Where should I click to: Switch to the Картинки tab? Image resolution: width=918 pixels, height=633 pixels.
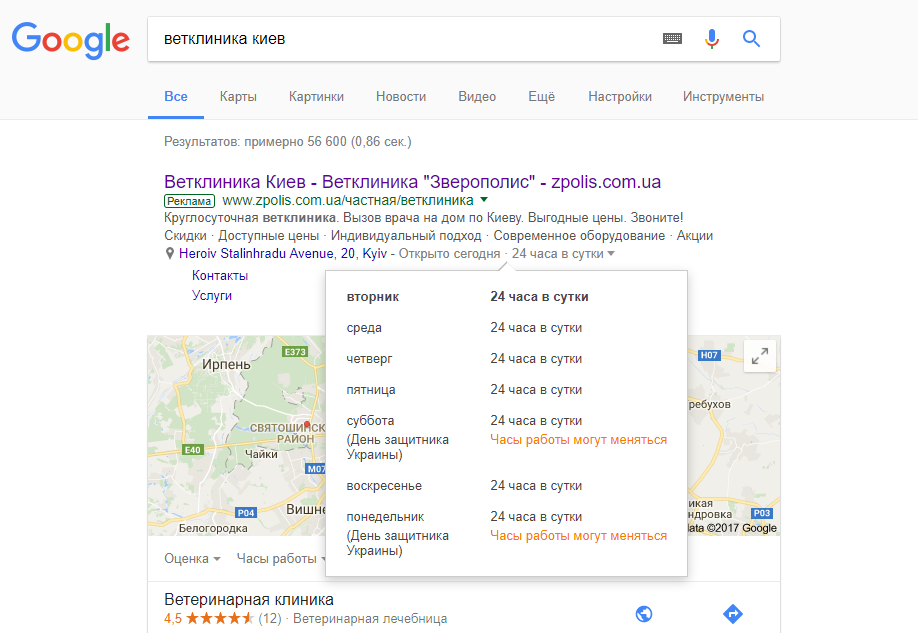click(x=316, y=97)
